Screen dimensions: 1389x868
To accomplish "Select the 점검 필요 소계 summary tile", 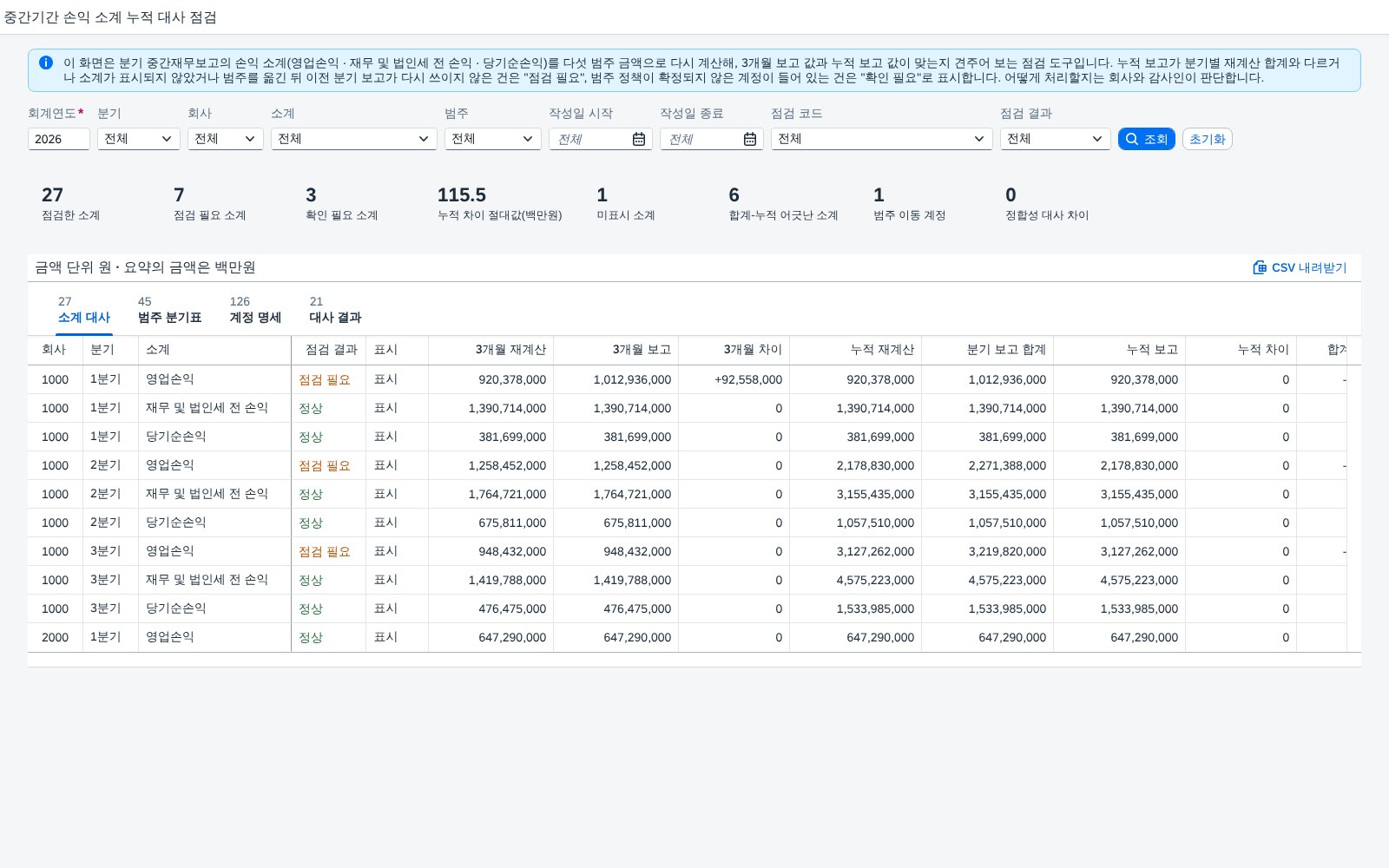I will [x=210, y=204].
